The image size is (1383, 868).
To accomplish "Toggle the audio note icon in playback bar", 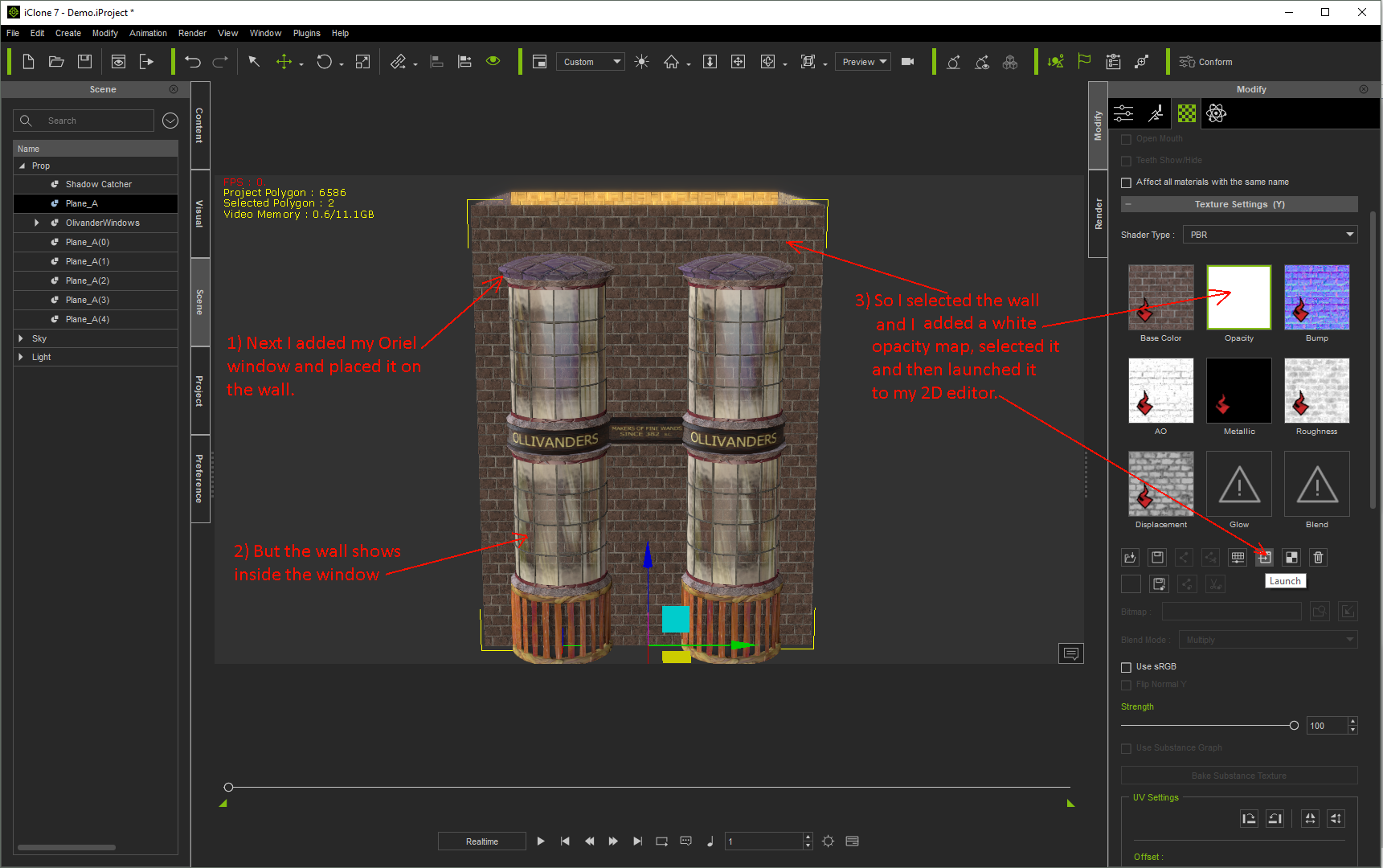I will [x=710, y=841].
